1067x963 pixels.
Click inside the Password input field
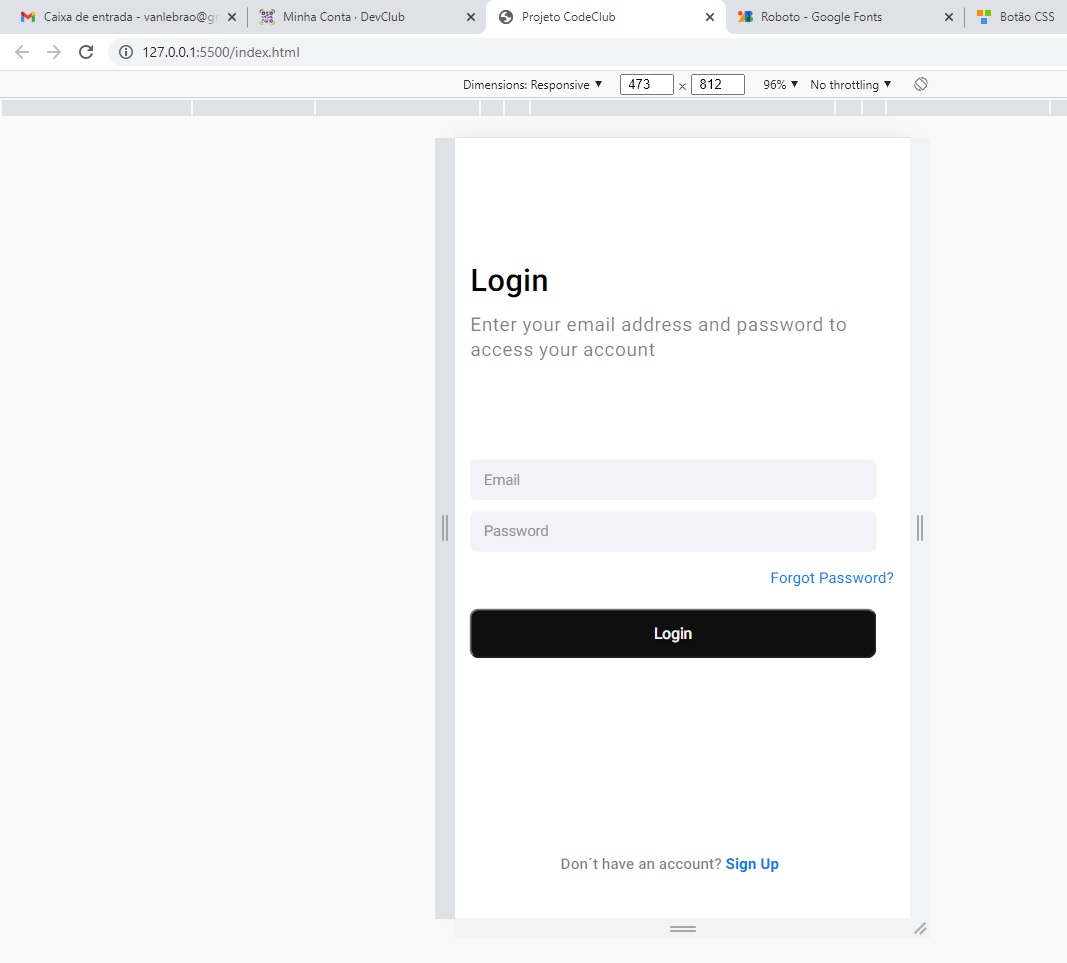coord(672,531)
